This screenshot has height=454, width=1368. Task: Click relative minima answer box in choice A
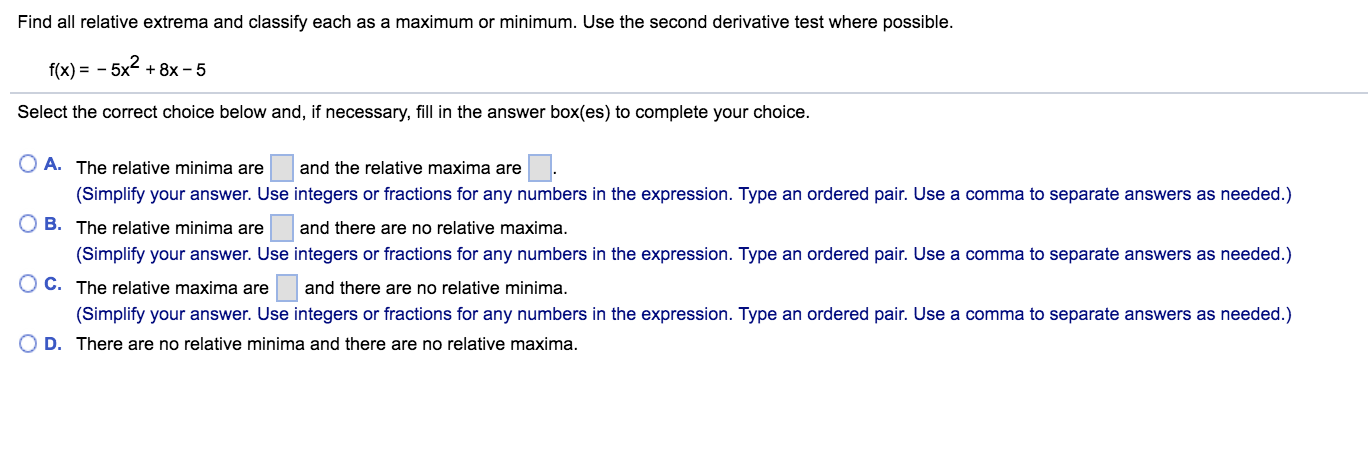[282, 167]
